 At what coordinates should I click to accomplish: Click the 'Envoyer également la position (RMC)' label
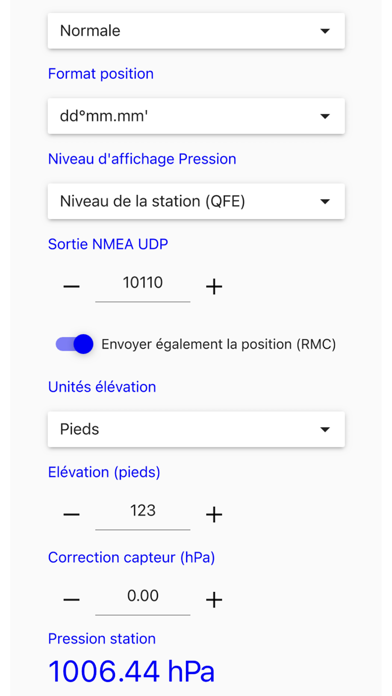218,344
